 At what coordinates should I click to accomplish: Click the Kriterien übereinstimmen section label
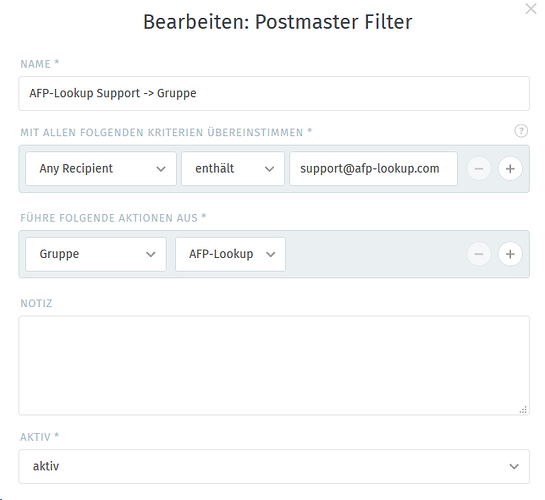tap(166, 132)
